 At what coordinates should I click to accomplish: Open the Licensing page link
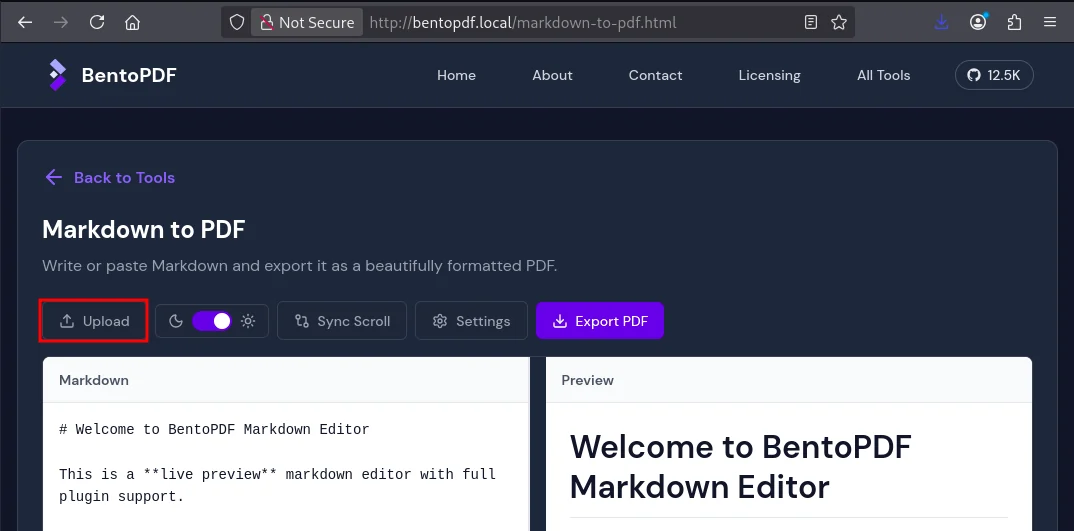769,75
